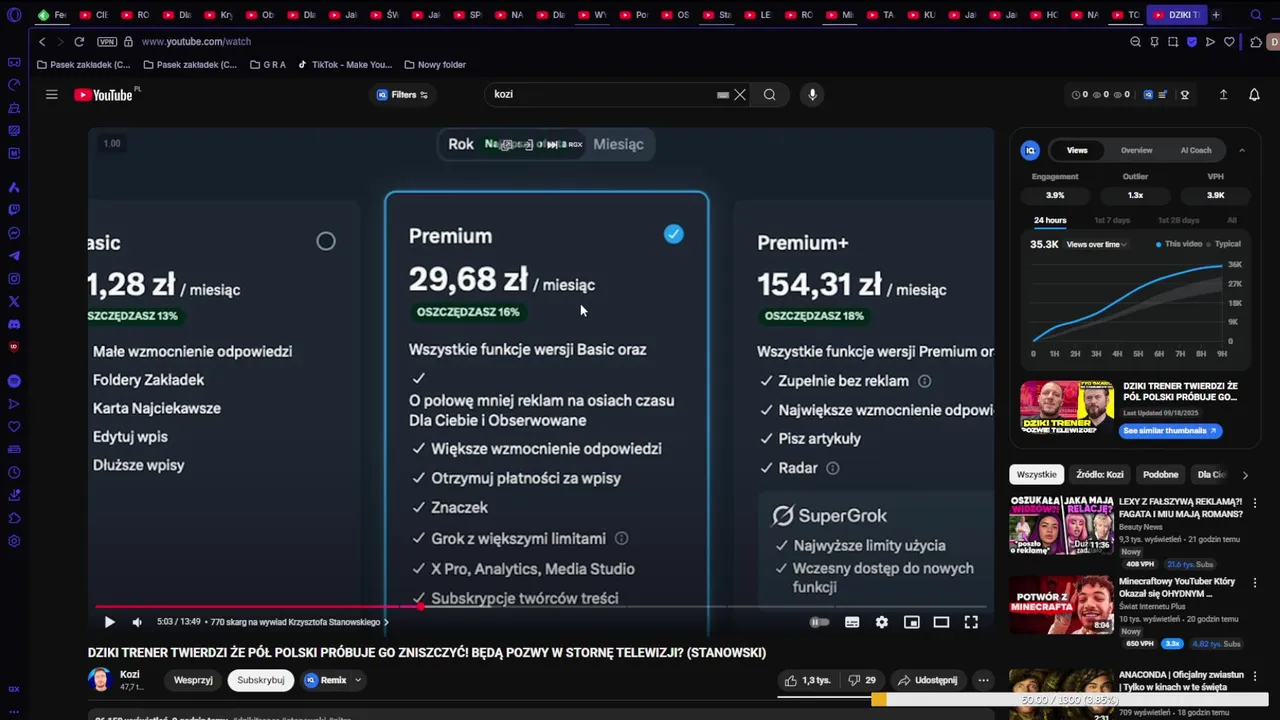Dislike the video
Image resolution: width=1280 pixels, height=720 pixels.
tap(862, 680)
